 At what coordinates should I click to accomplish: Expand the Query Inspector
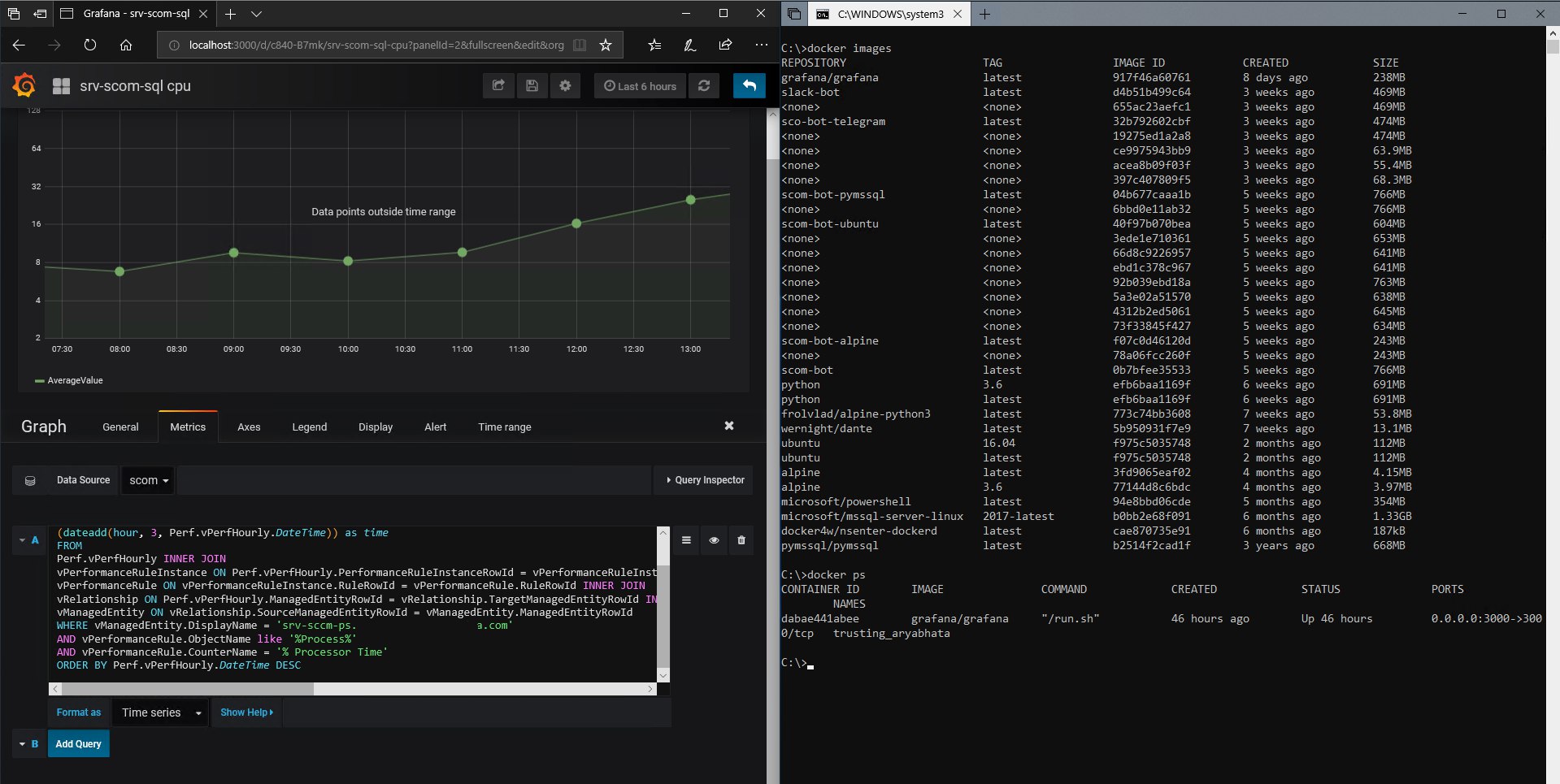[x=704, y=480]
